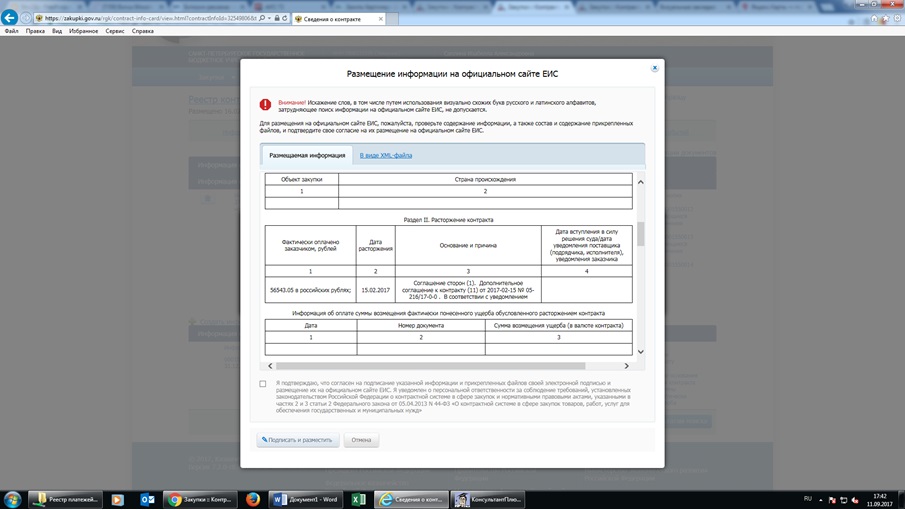Click the 'Основание и причина' column header
This screenshot has height=510, width=905.
pyautogui.click(x=468, y=245)
